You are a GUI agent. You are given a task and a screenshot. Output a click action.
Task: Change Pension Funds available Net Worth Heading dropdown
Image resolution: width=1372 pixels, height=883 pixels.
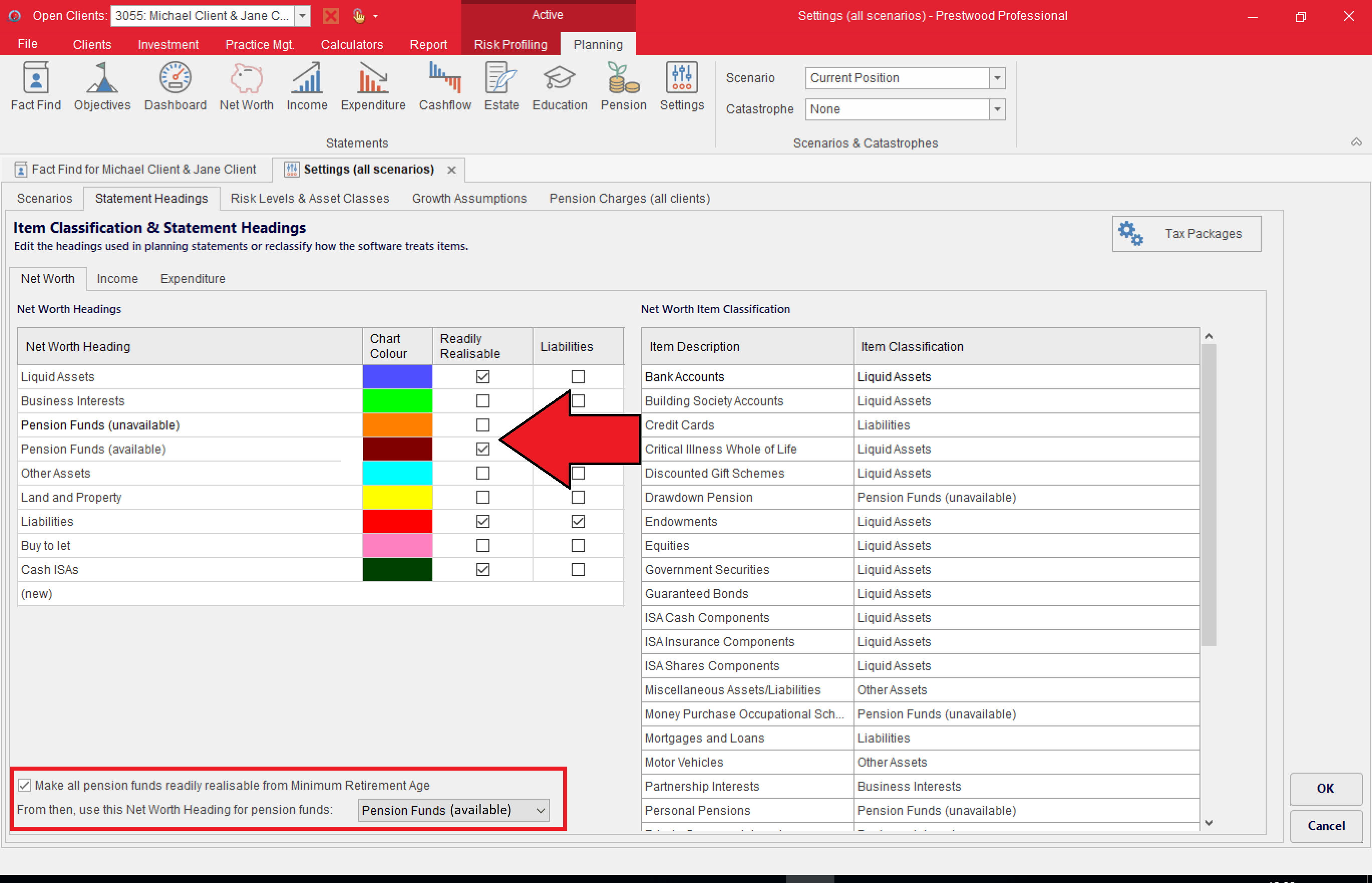point(453,810)
